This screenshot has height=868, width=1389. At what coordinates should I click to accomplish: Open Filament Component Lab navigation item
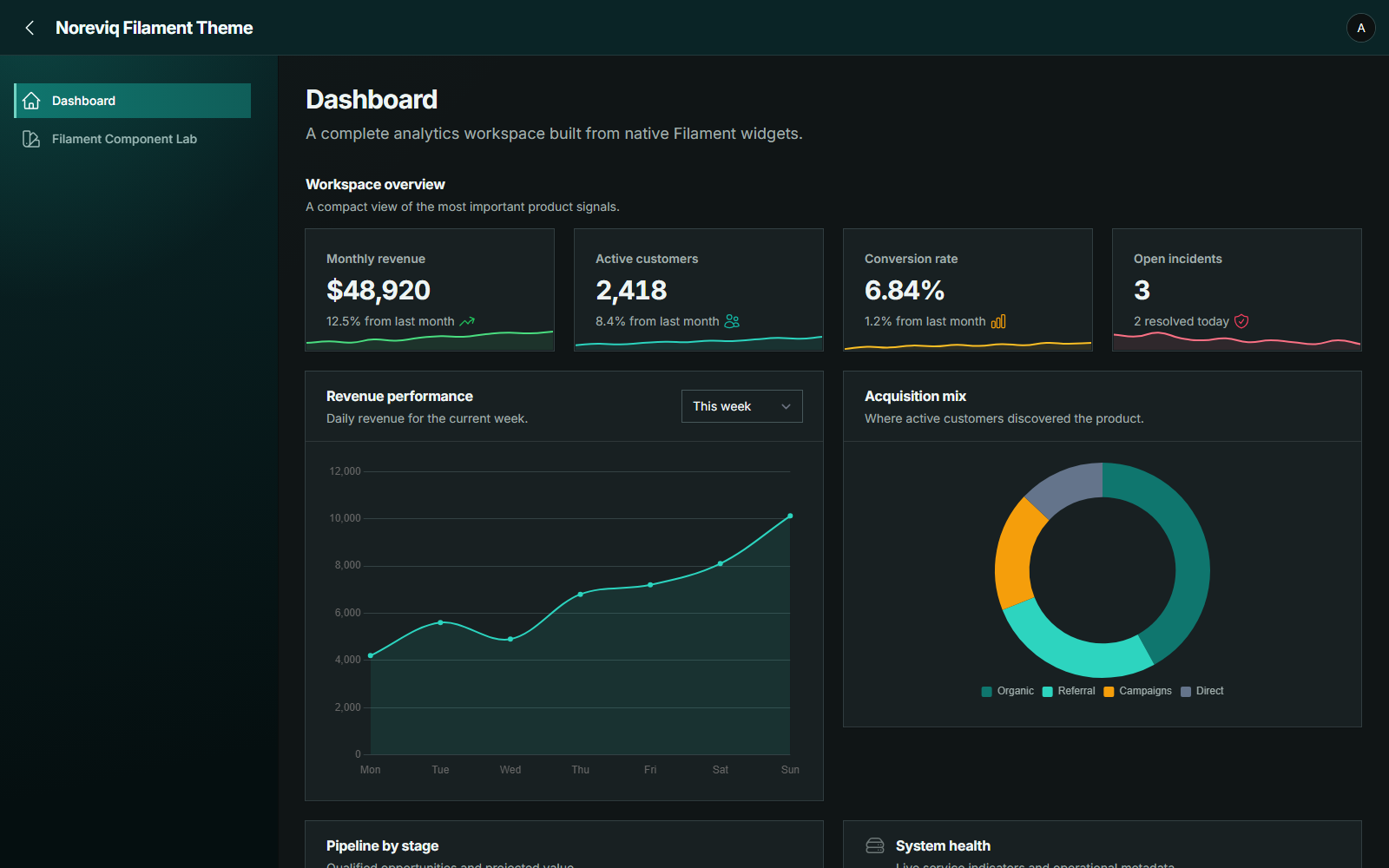click(133, 139)
